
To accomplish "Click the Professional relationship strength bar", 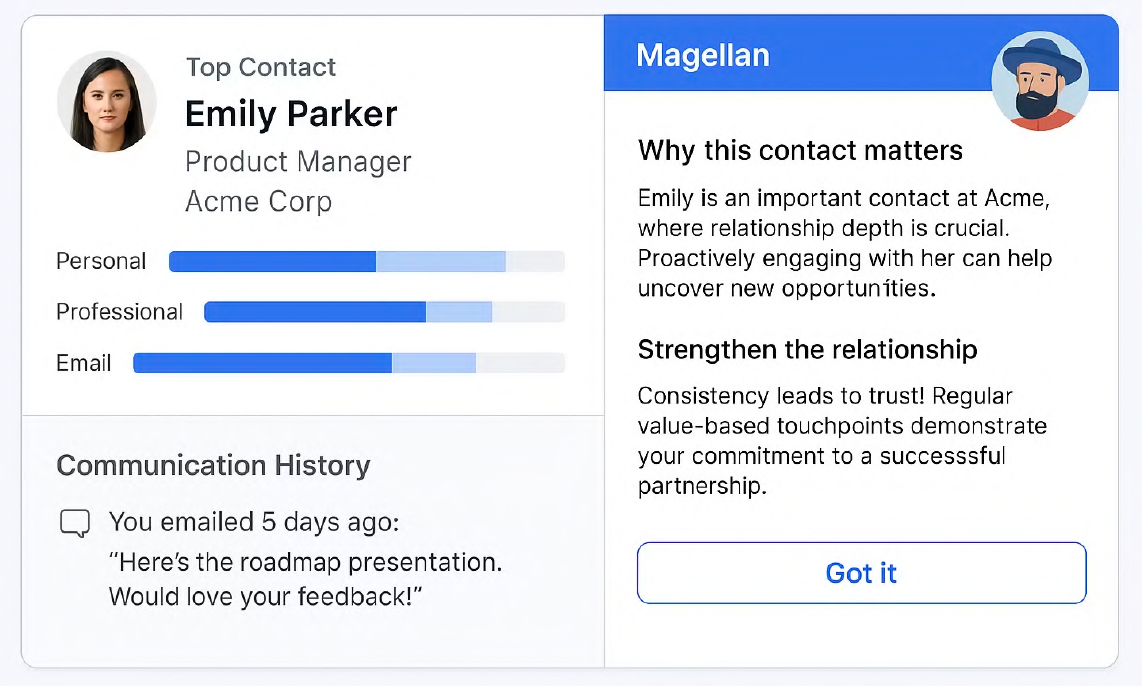I will click(x=385, y=312).
